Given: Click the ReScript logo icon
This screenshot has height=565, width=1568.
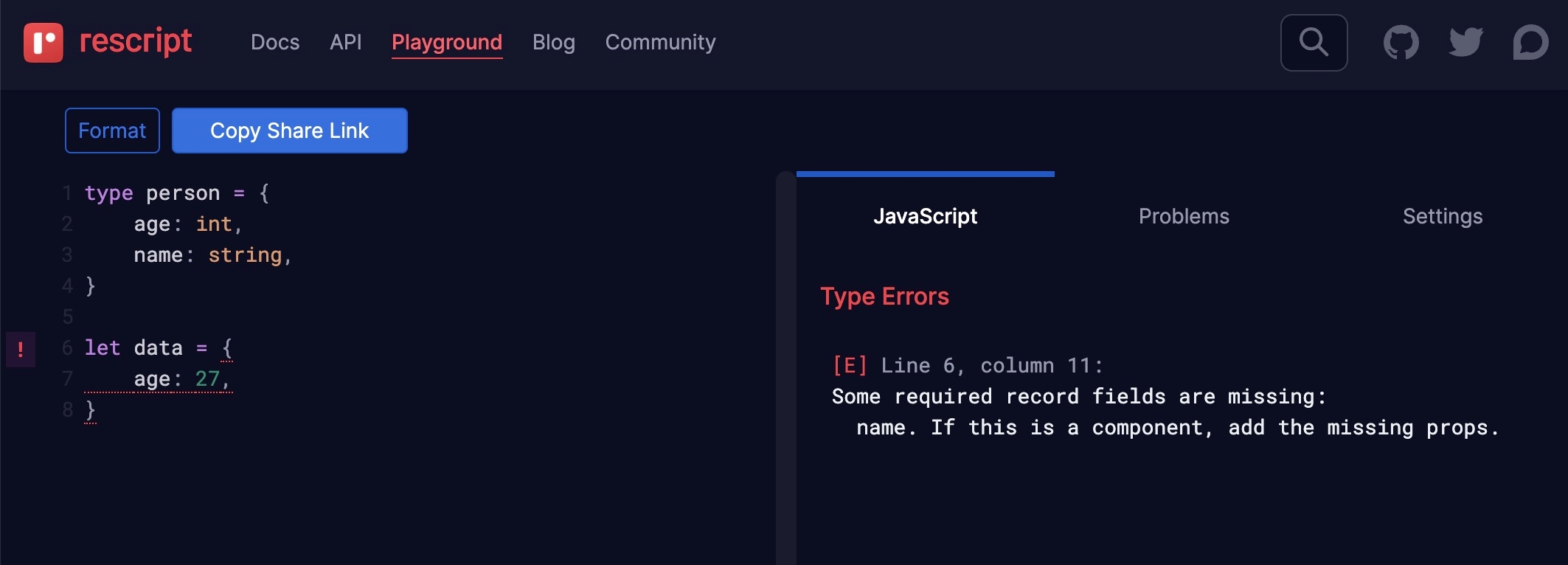Looking at the screenshot, I should pyautogui.click(x=43, y=42).
